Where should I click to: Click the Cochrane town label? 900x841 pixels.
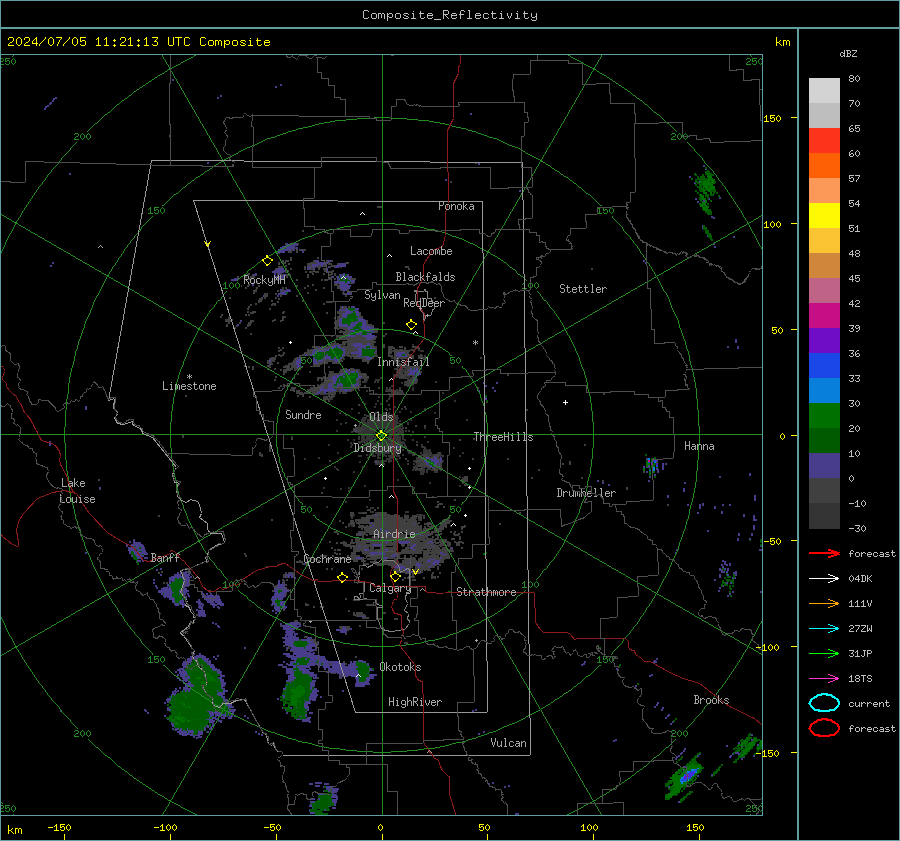click(327, 559)
